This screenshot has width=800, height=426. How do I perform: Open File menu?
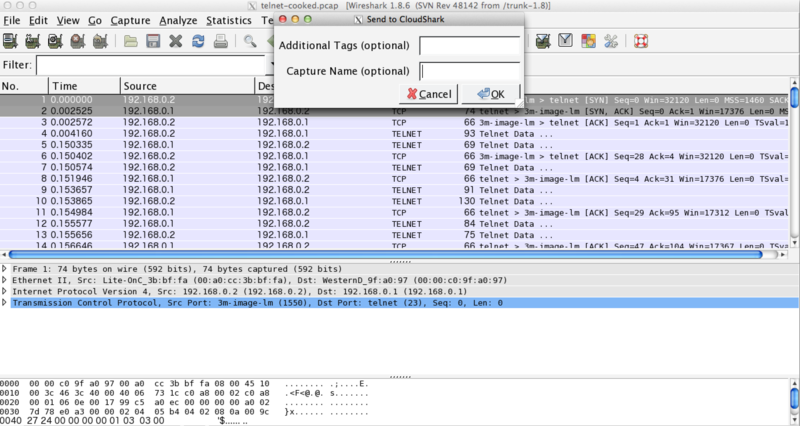tap(12, 20)
